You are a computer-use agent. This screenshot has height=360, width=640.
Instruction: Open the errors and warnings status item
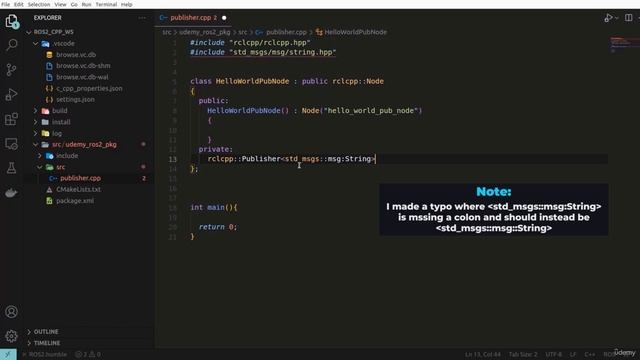pyautogui.click(x=88, y=354)
